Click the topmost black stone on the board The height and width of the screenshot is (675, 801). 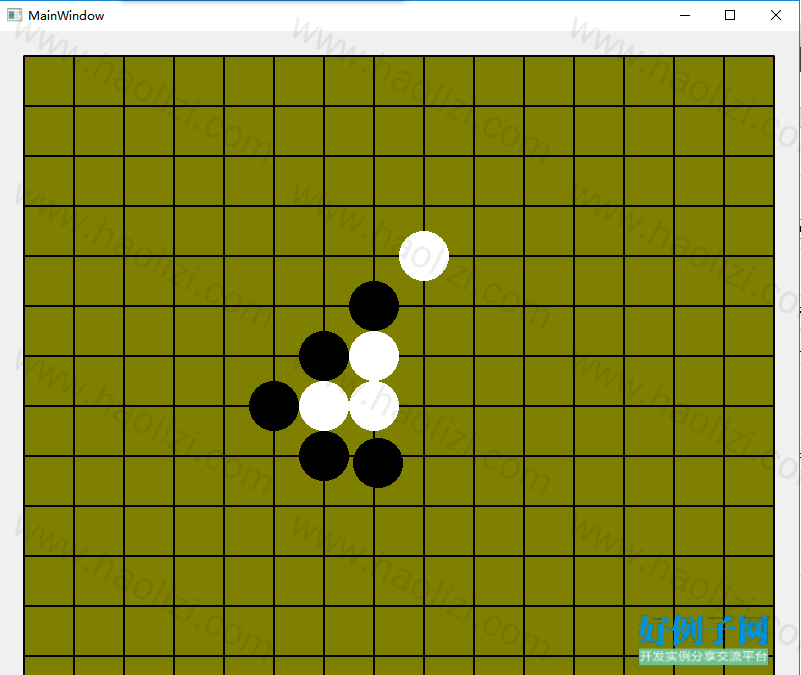[x=374, y=306]
